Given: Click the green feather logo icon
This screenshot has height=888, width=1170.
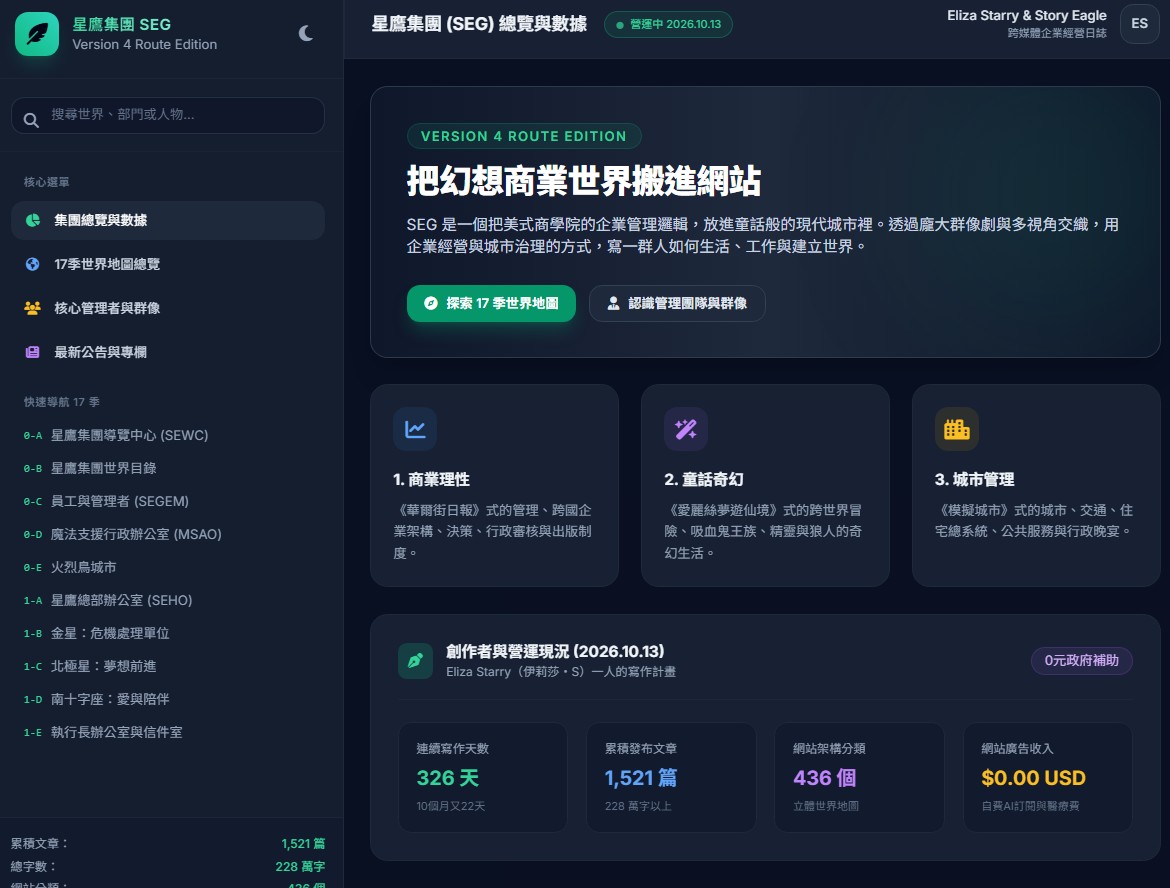Looking at the screenshot, I should 37,34.
